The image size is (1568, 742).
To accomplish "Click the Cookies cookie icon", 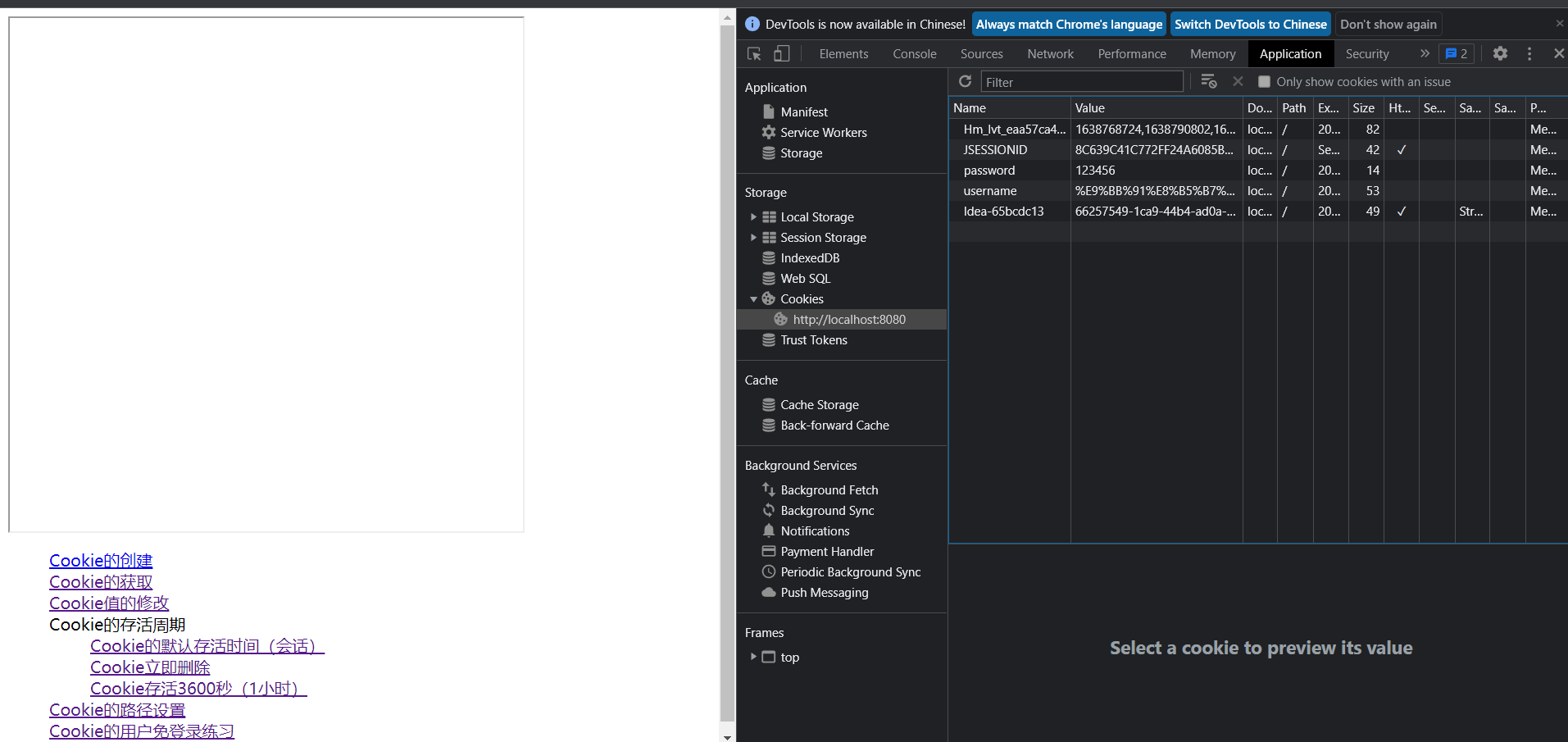I will [769, 298].
